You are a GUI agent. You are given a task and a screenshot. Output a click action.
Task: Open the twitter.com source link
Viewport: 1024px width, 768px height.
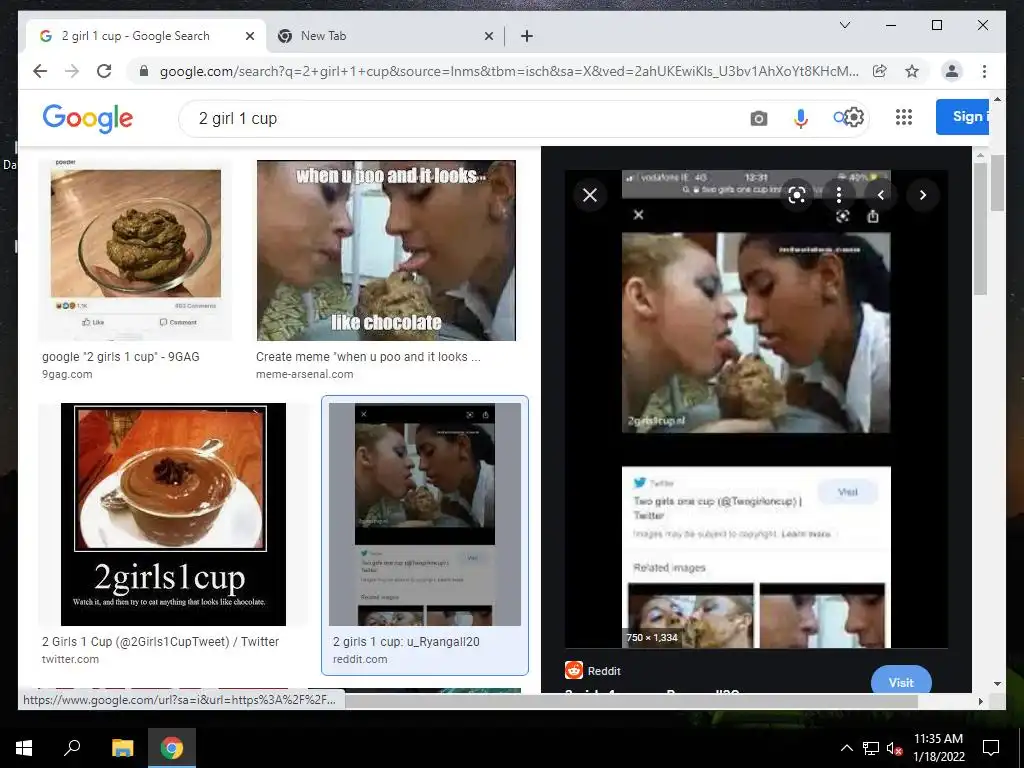click(x=71, y=659)
